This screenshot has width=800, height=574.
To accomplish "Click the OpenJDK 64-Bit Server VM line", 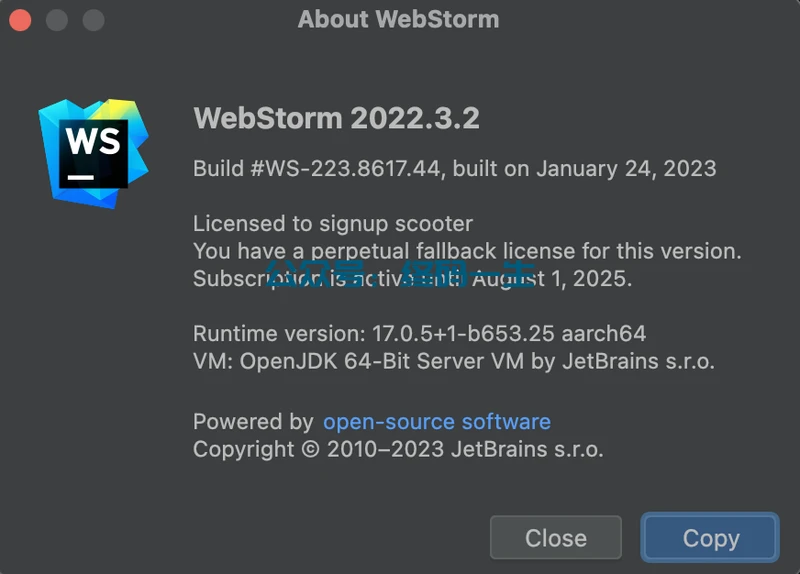I will (454, 361).
